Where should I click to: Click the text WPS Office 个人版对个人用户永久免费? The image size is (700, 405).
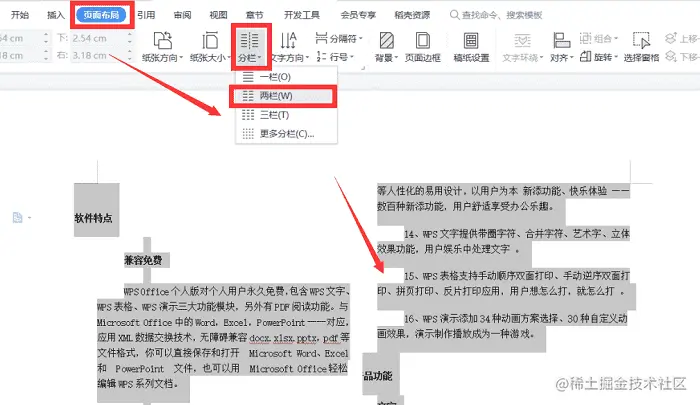pyautogui.click(x=204, y=292)
